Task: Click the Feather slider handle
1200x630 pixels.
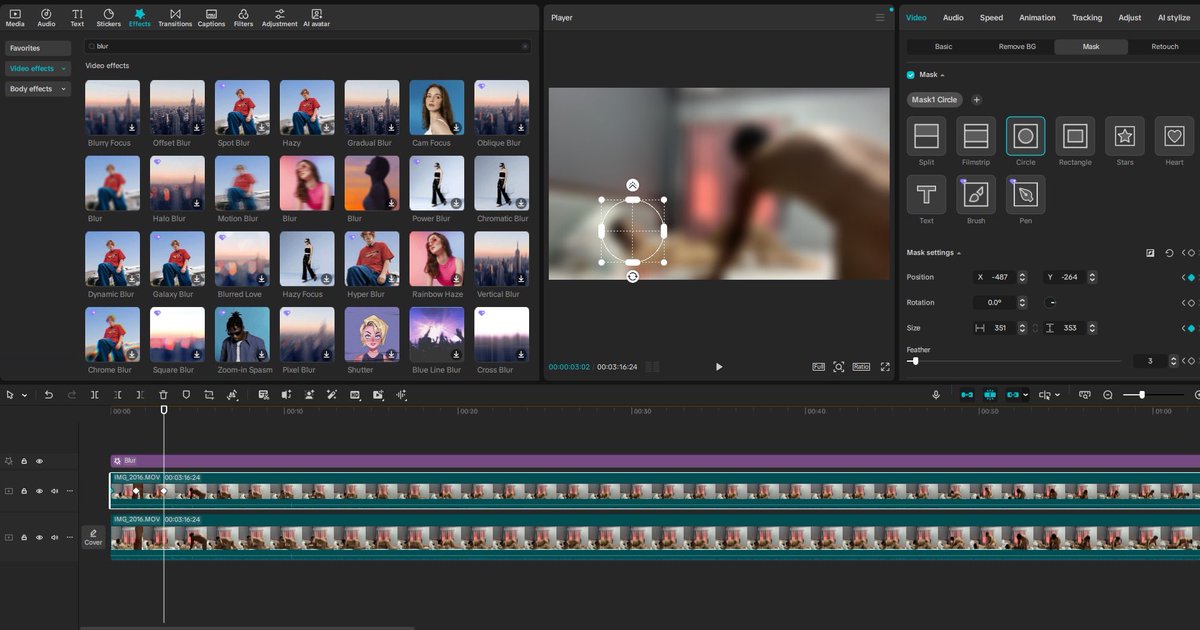Action: (915, 361)
